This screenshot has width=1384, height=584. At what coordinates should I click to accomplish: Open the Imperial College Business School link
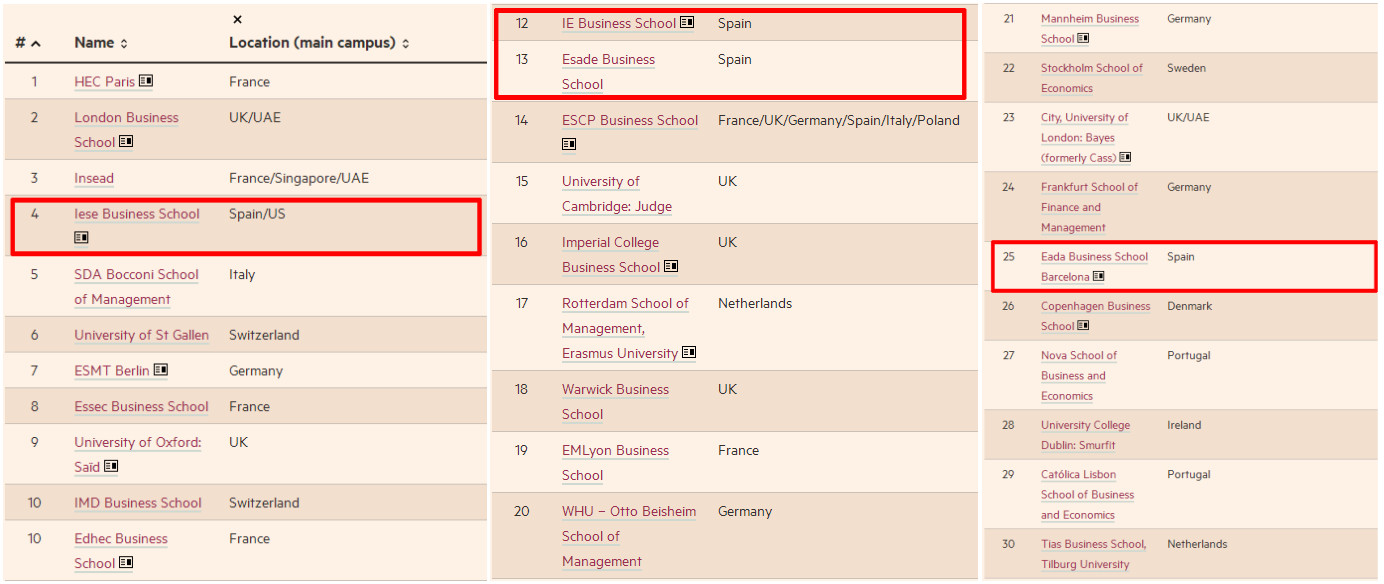point(611,254)
